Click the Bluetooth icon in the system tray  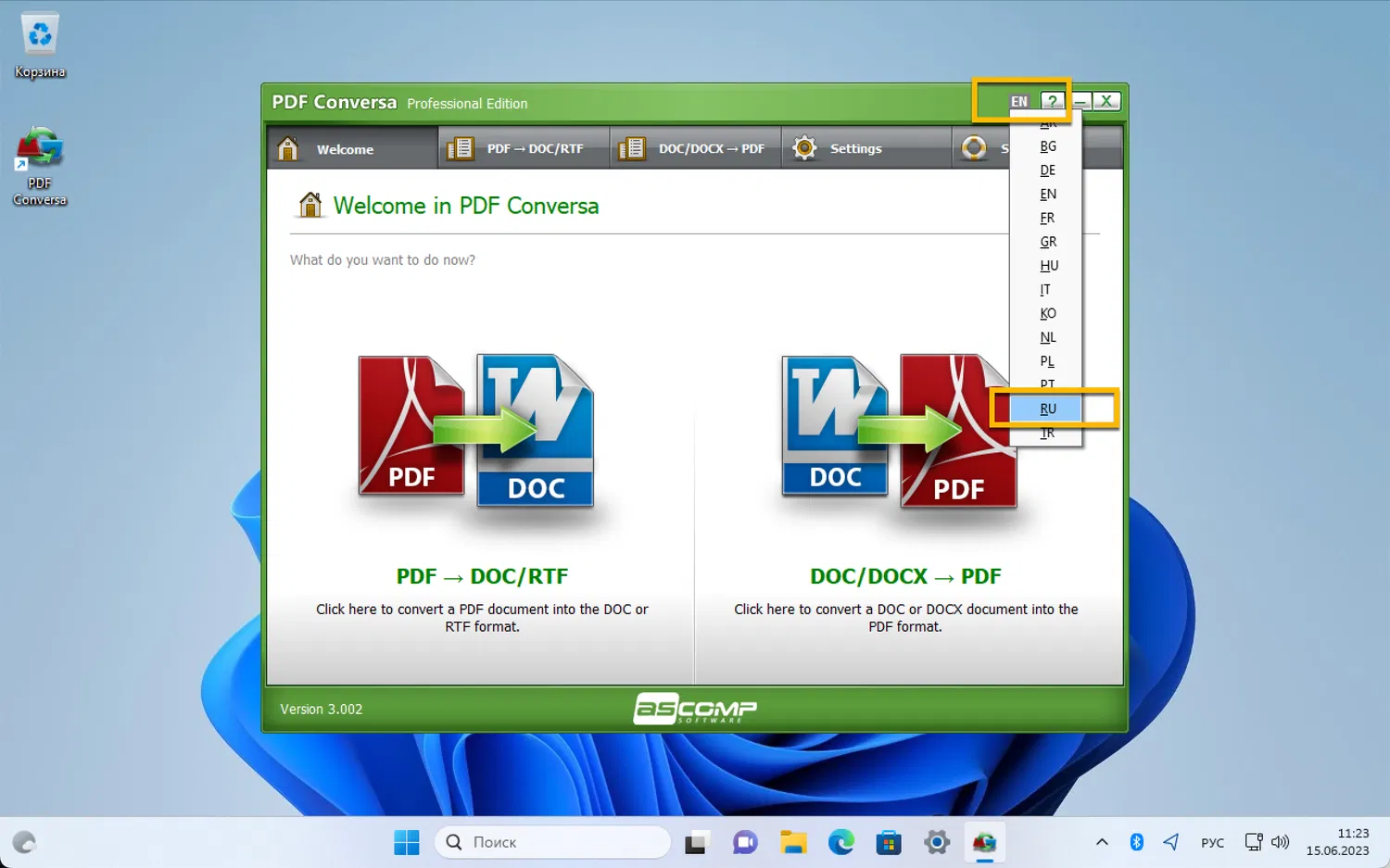(x=1136, y=842)
